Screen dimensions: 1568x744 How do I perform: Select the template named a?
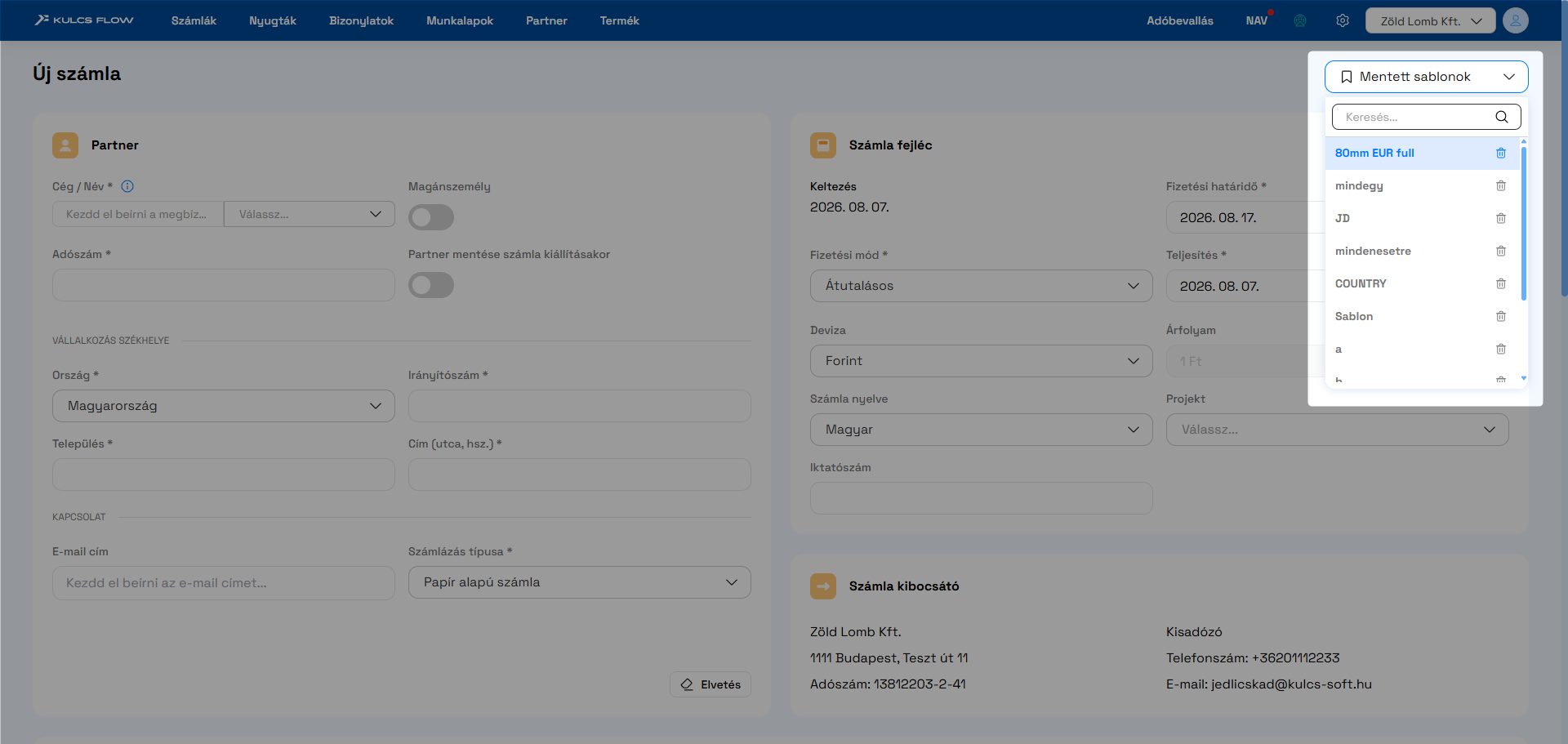coord(1423,349)
